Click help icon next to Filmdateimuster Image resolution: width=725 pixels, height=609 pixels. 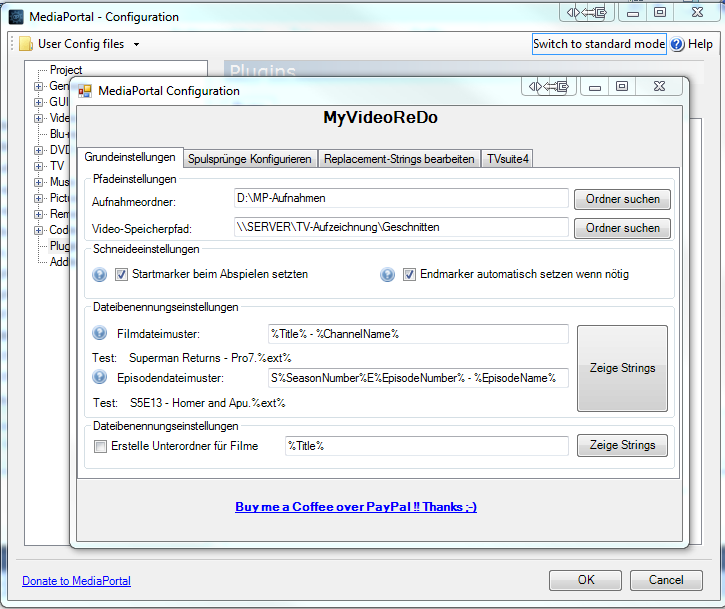[x=99, y=333]
